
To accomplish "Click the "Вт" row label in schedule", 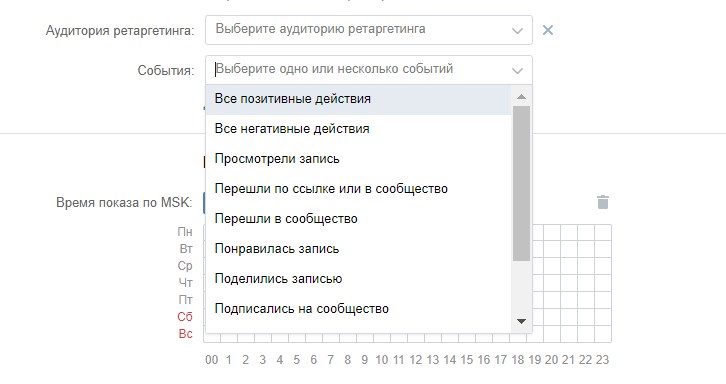I will click(x=186, y=249).
